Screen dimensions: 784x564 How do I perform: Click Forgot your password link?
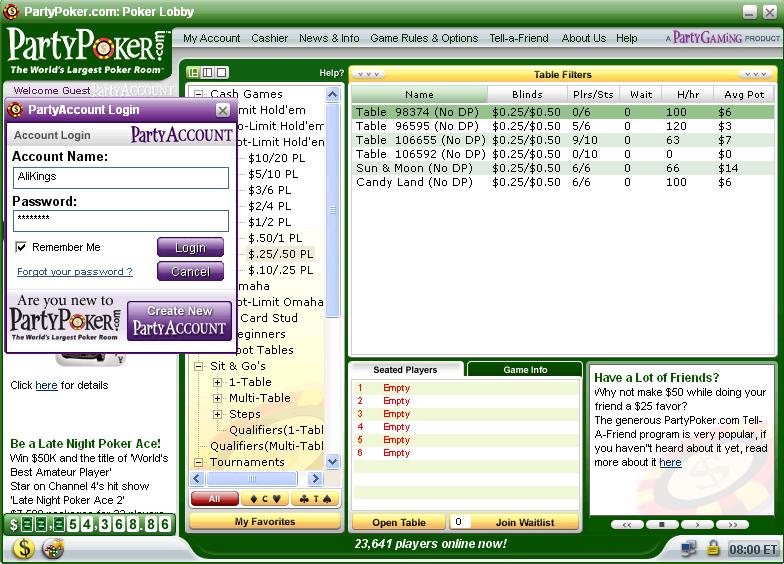74,272
